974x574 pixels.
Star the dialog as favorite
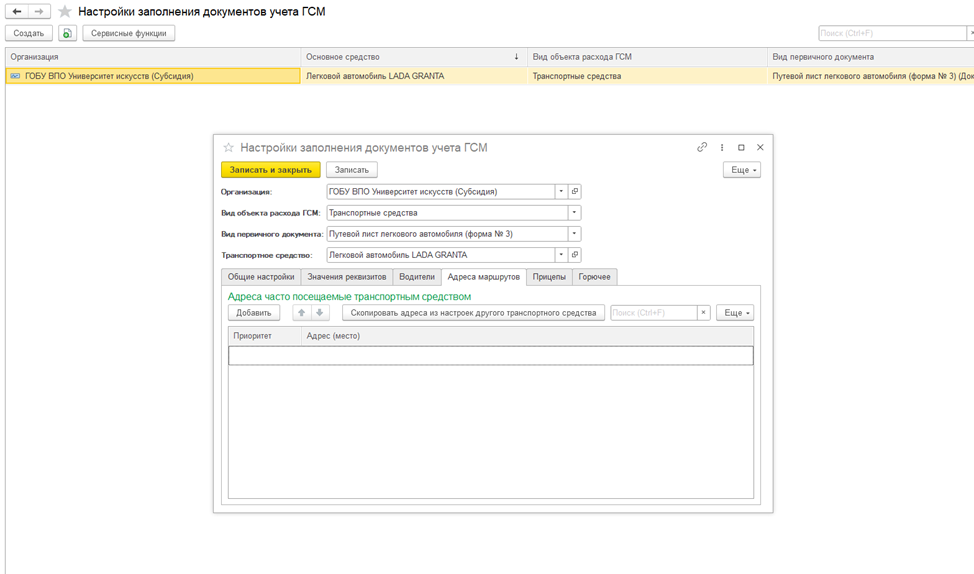tap(229, 147)
